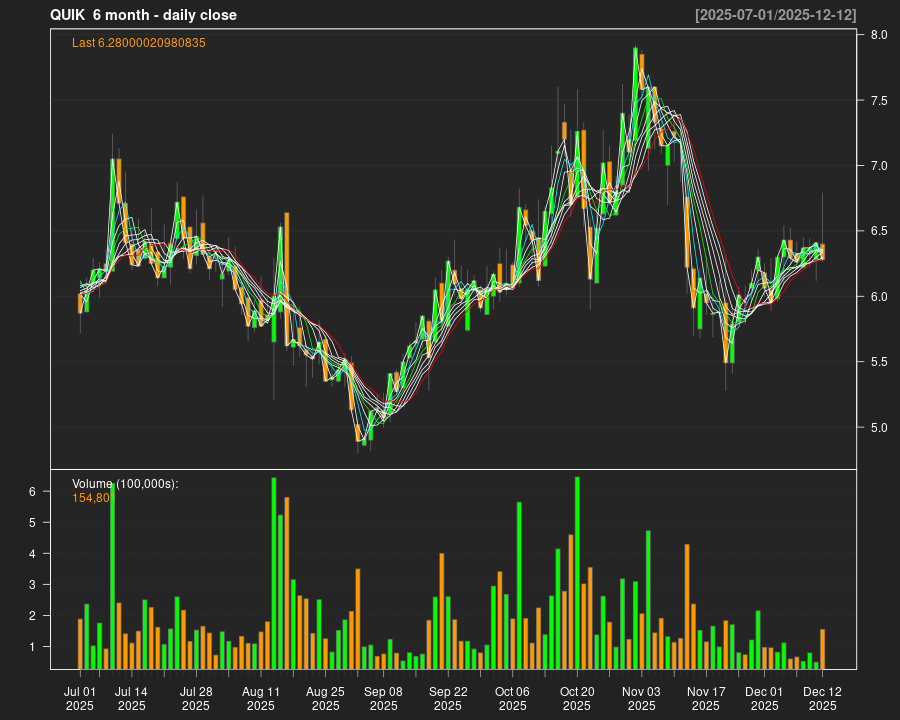The height and width of the screenshot is (720, 900).
Task: Select the Aug 11 2025 date tick
Action: point(261,698)
